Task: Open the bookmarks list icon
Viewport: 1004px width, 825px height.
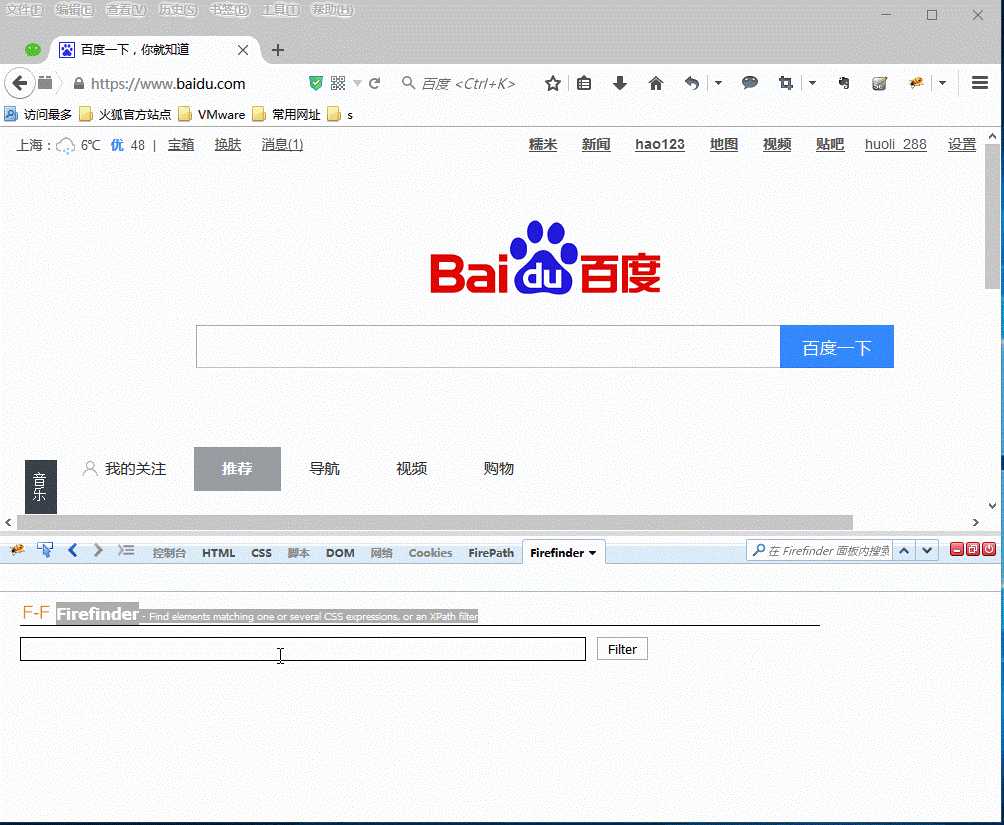Action: [584, 83]
